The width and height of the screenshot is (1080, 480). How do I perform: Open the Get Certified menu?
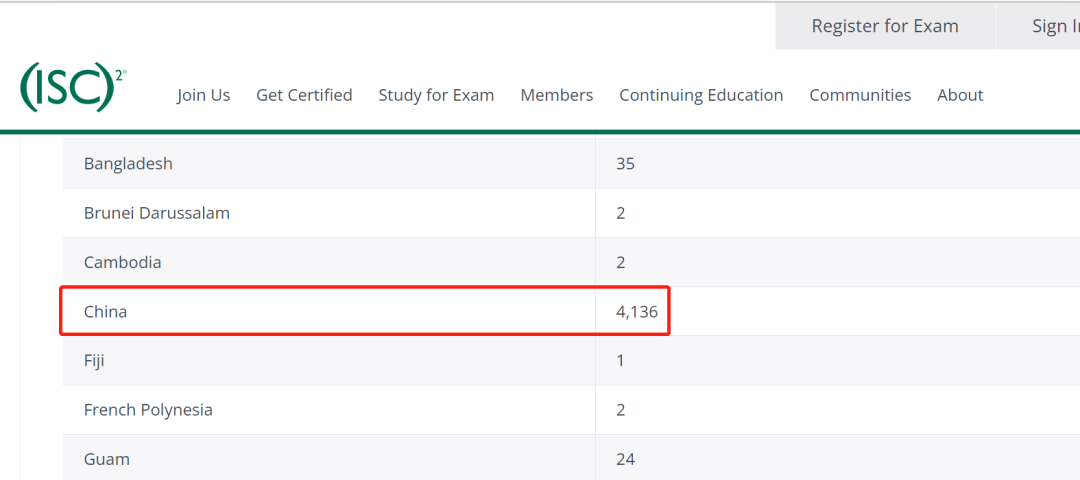click(x=304, y=95)
